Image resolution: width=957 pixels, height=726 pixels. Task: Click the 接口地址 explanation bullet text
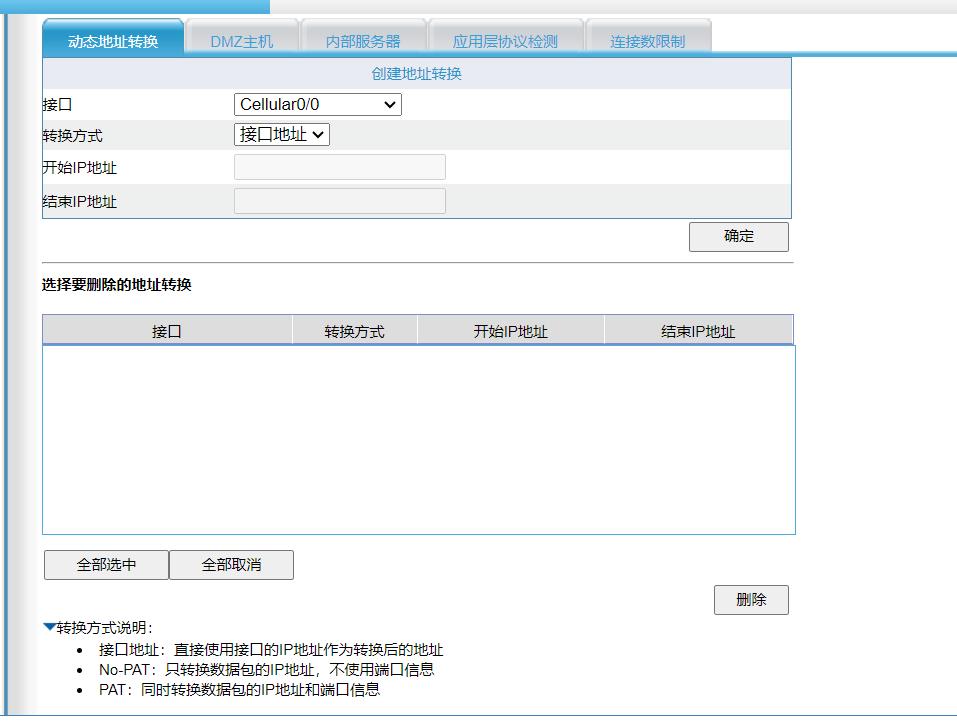point(271,650)
